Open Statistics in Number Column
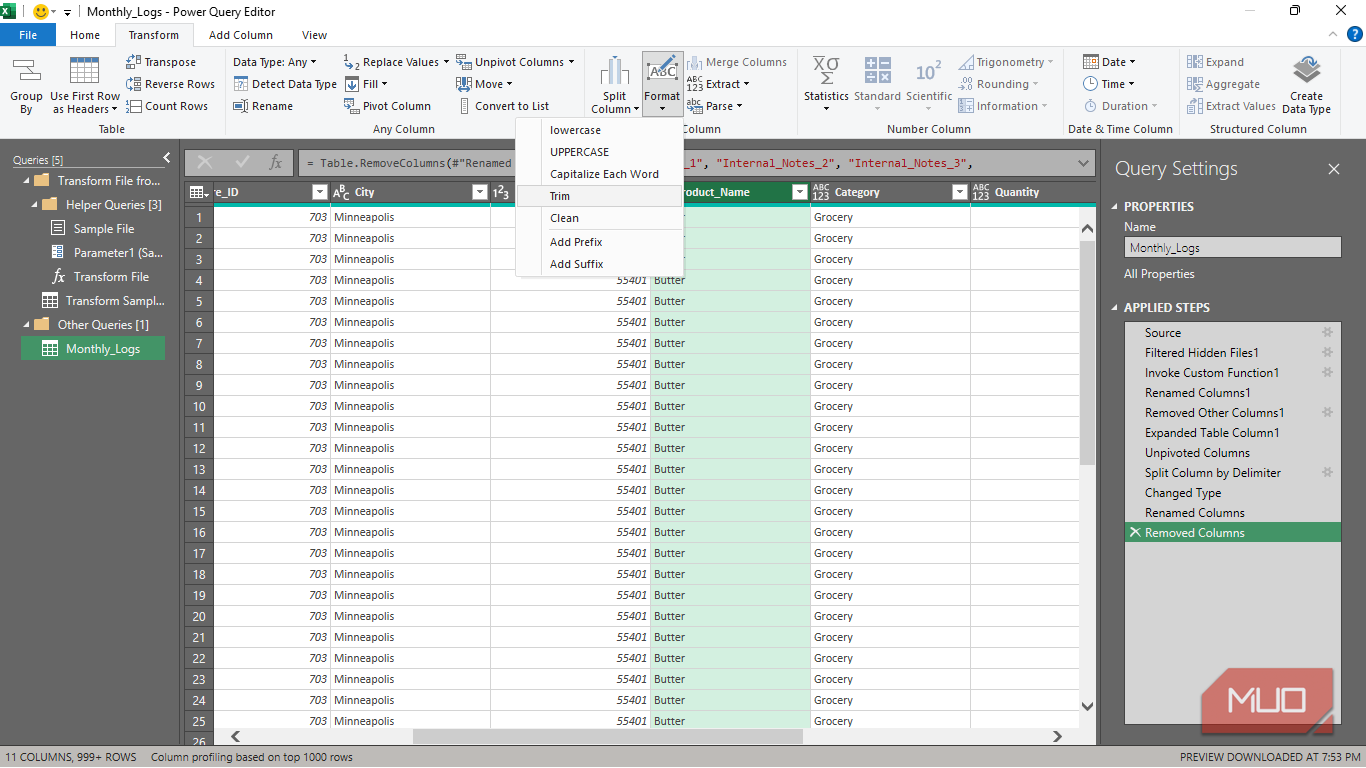The height and width of the screenshot is (768, 1366). (826, 86)
